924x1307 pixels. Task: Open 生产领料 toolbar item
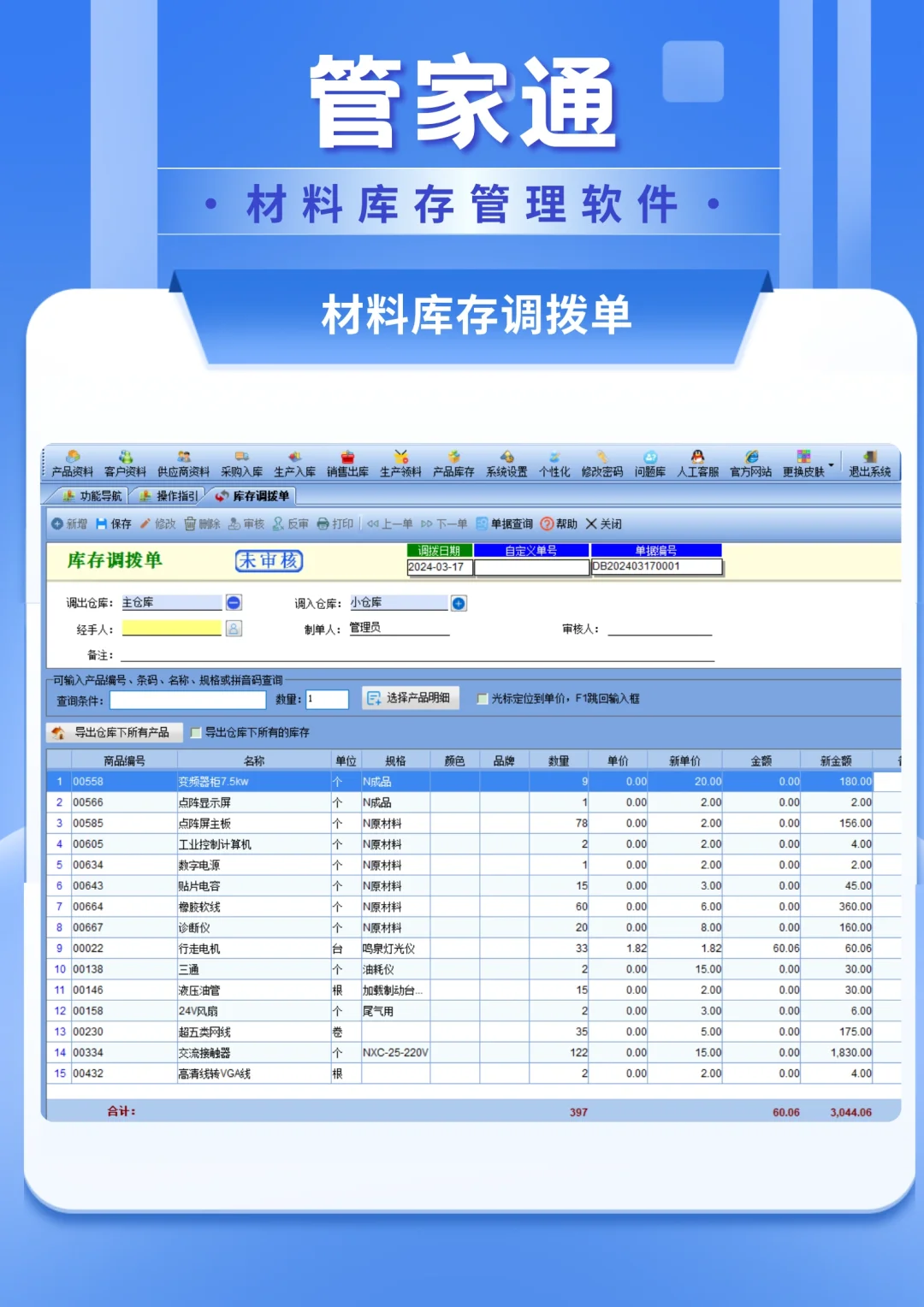coord(401,464)
